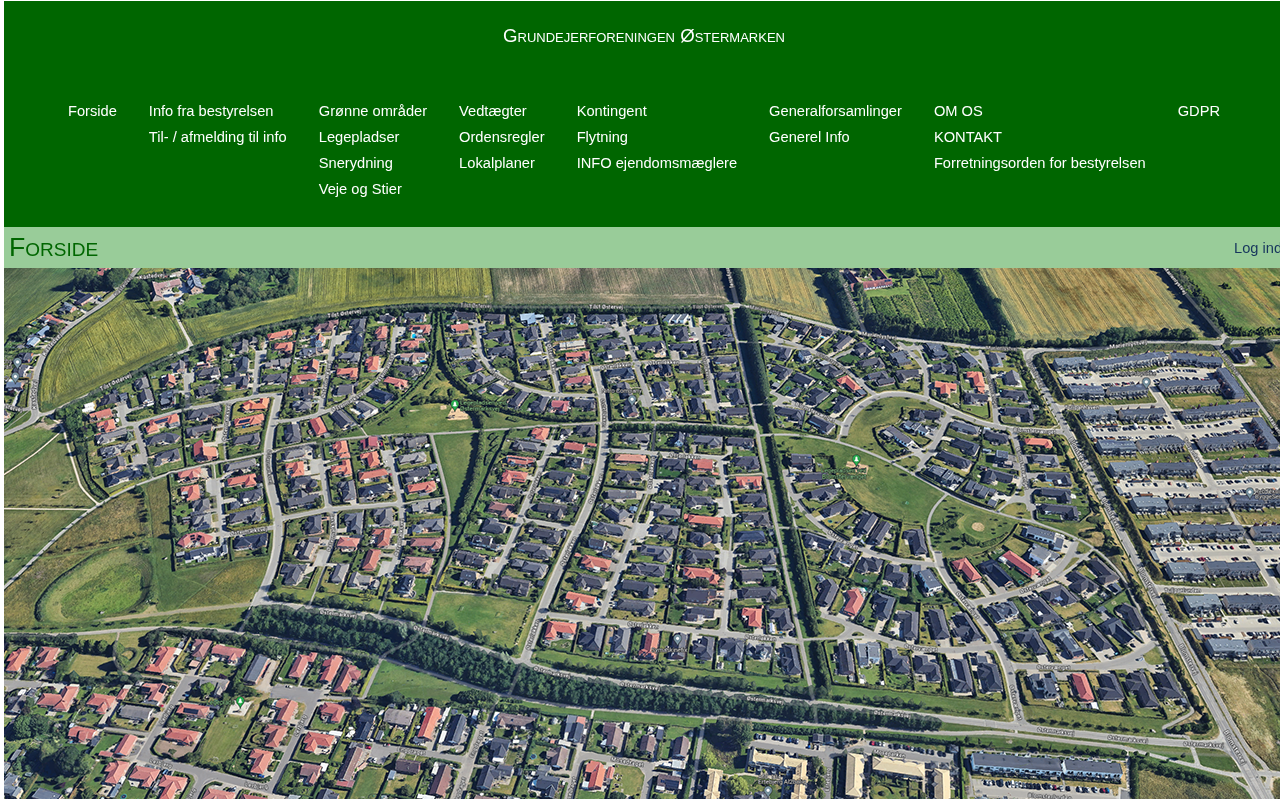Screen dimensions: 1280x800
Task: Open Forretningsorden for bestyrelsen
Action: click(1039, 163)
